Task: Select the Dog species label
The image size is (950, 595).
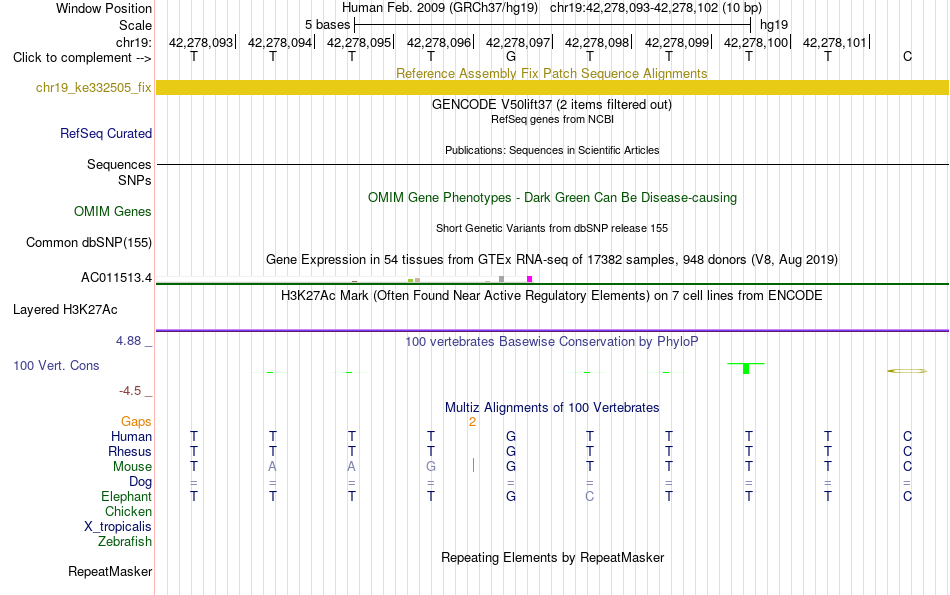Action: [x=141, y=482]
